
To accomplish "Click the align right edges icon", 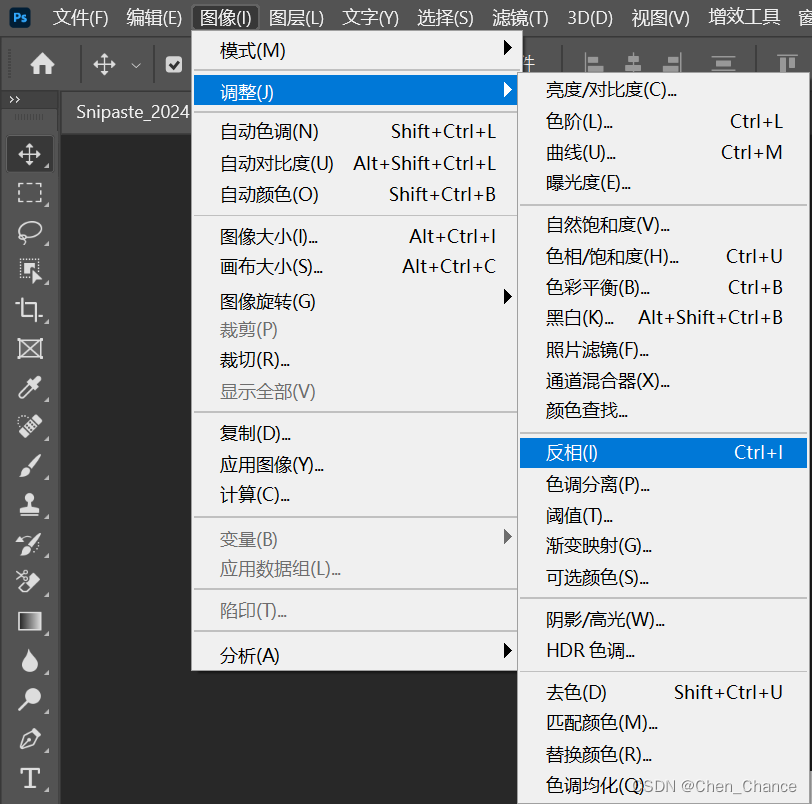I will 672,64.
